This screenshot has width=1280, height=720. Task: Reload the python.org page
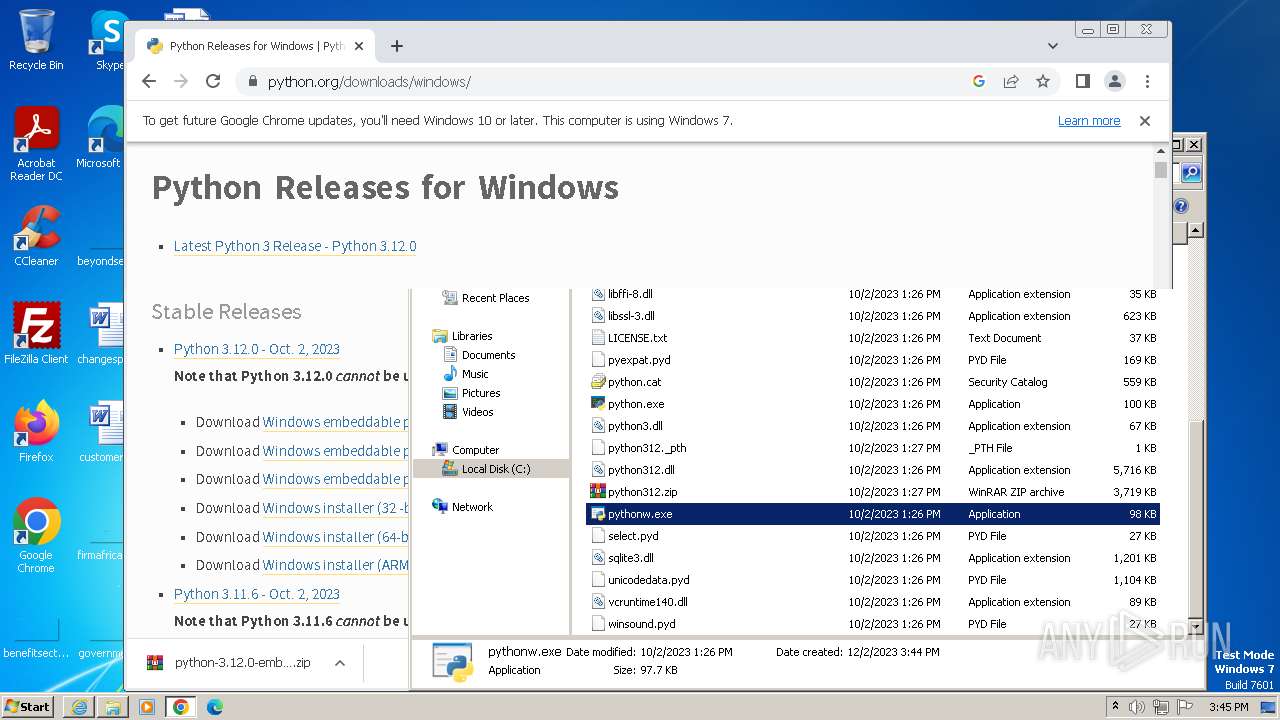213,81
